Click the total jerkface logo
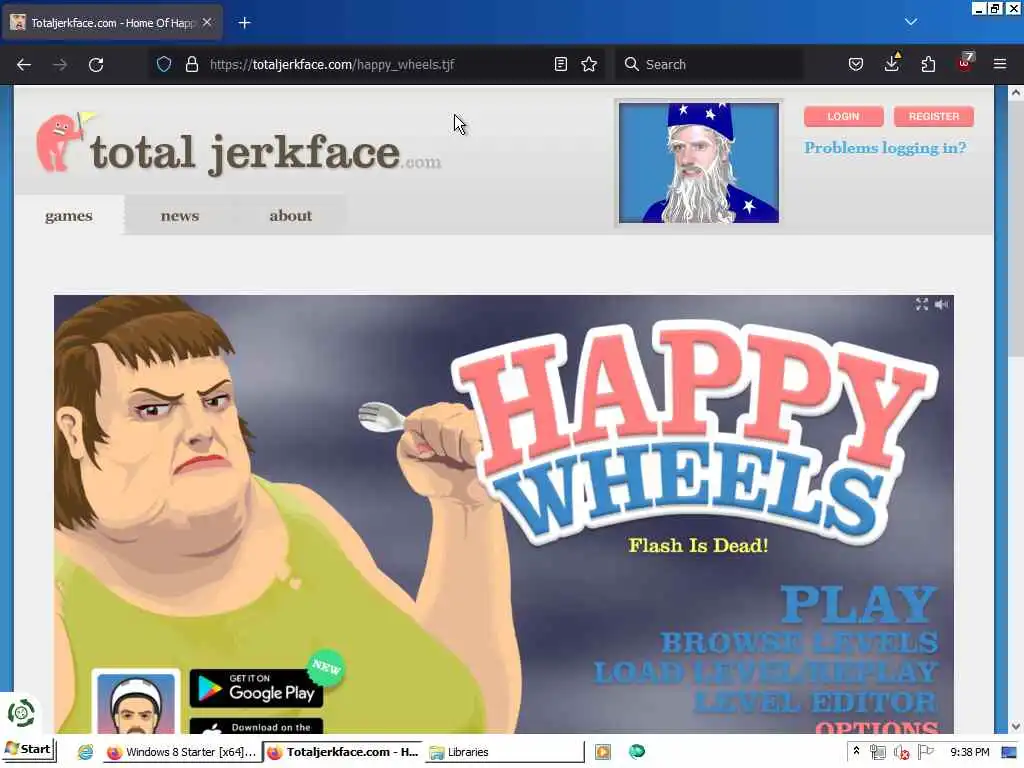The height and width of the screenshot is (768, 1024). (x=238, y=145)
